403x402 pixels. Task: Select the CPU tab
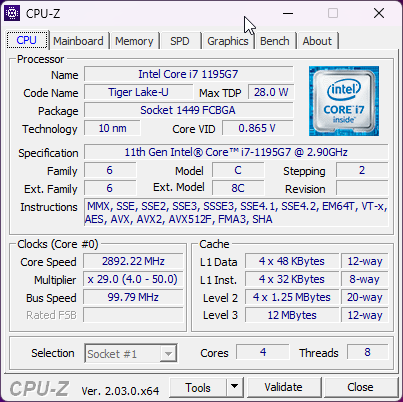click(x=27, y=40)
